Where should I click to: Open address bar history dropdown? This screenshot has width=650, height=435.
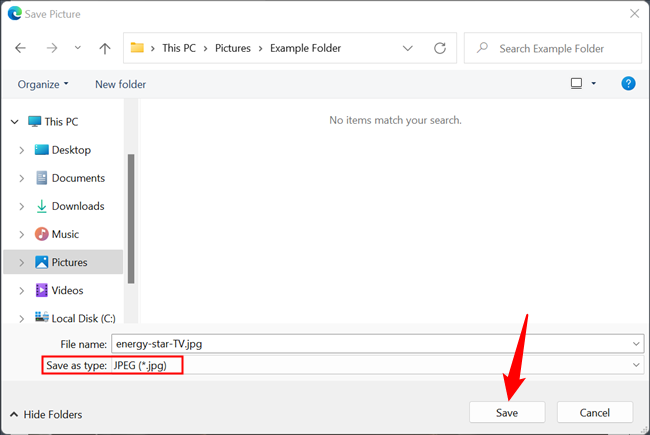tap(408, 49)
